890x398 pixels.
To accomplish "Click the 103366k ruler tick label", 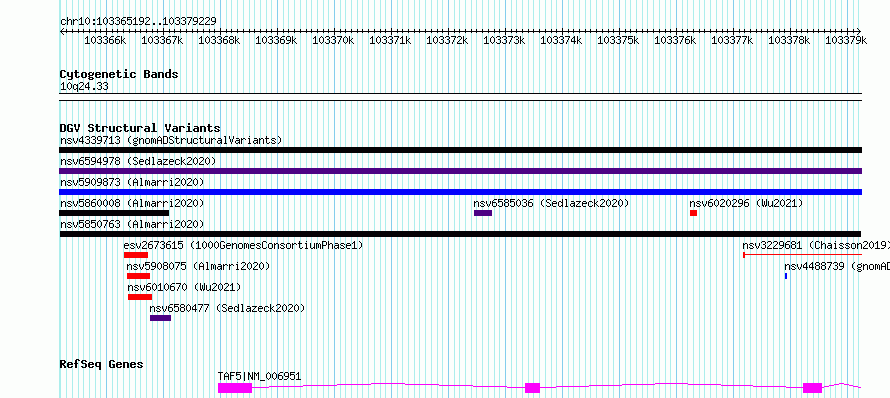I will [x=105, y=40].
